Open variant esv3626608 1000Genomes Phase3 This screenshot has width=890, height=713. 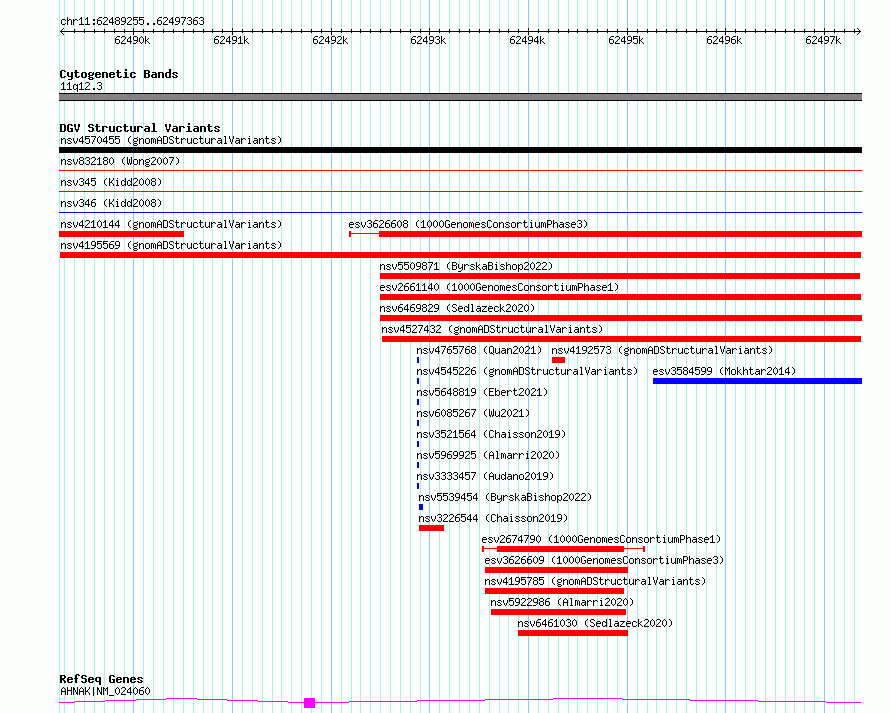point(468,224)
